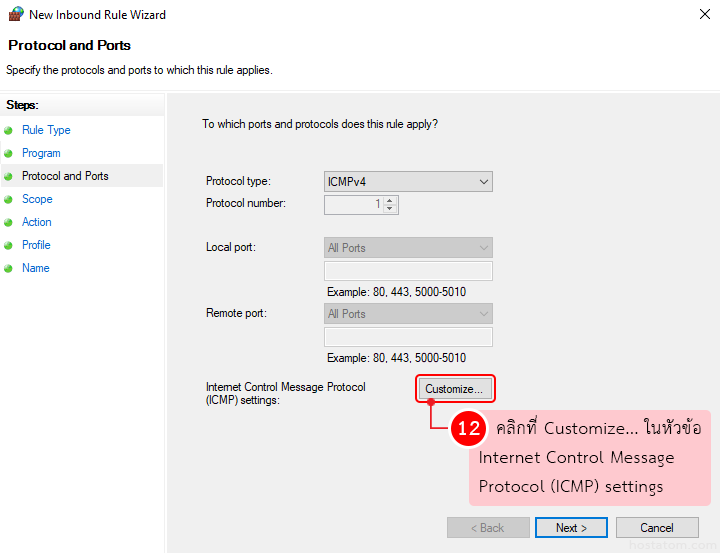Open the Protocol type dropdown
The width and height of the screenshot is (720, 553).
point(408,182)
